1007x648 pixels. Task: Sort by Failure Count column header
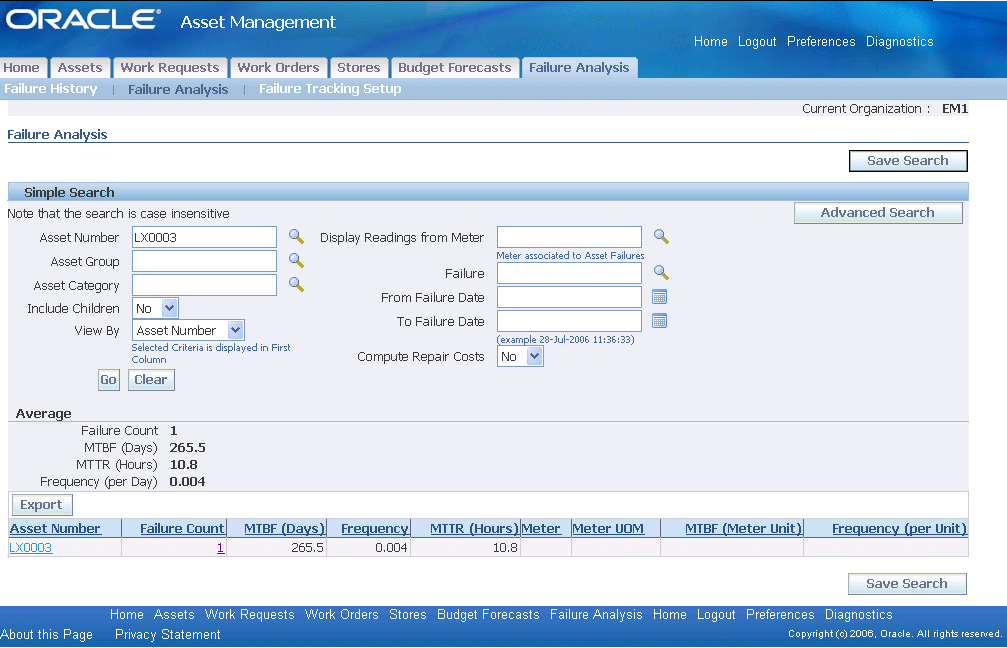[x=182, y=529]
